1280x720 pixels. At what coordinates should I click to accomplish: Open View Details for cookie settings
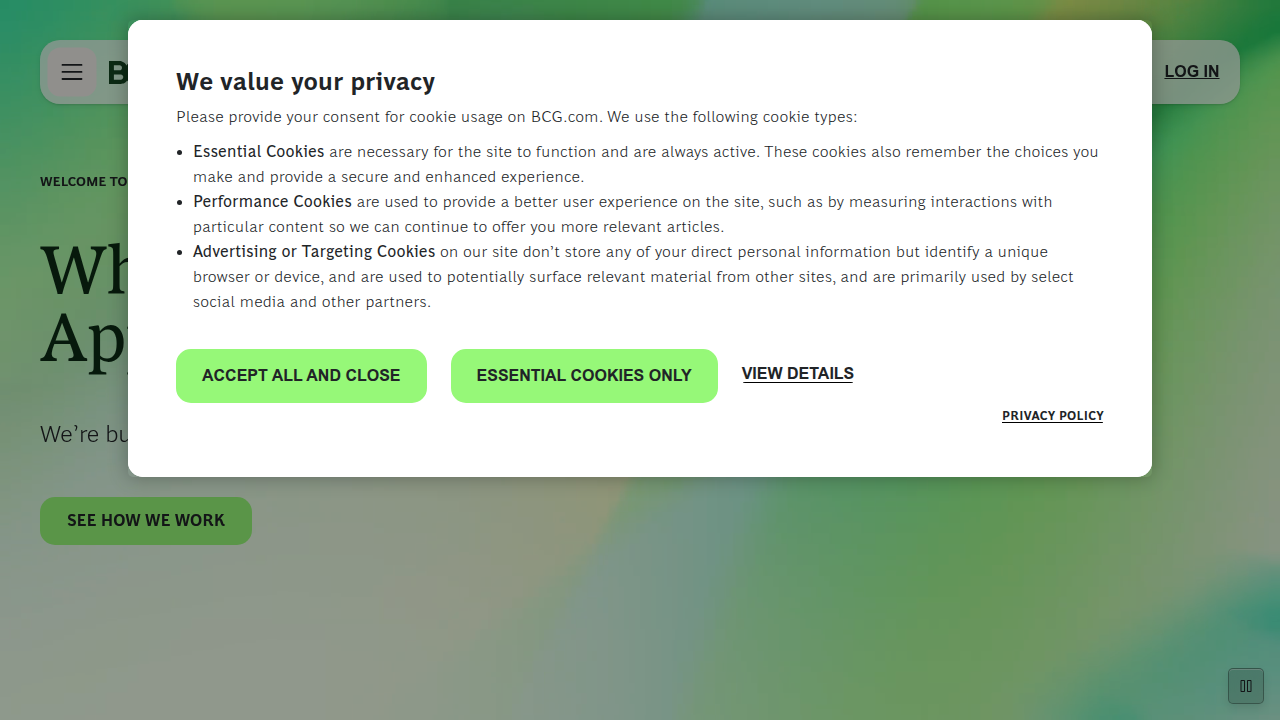pyautogui.click(x=797, y=374)
